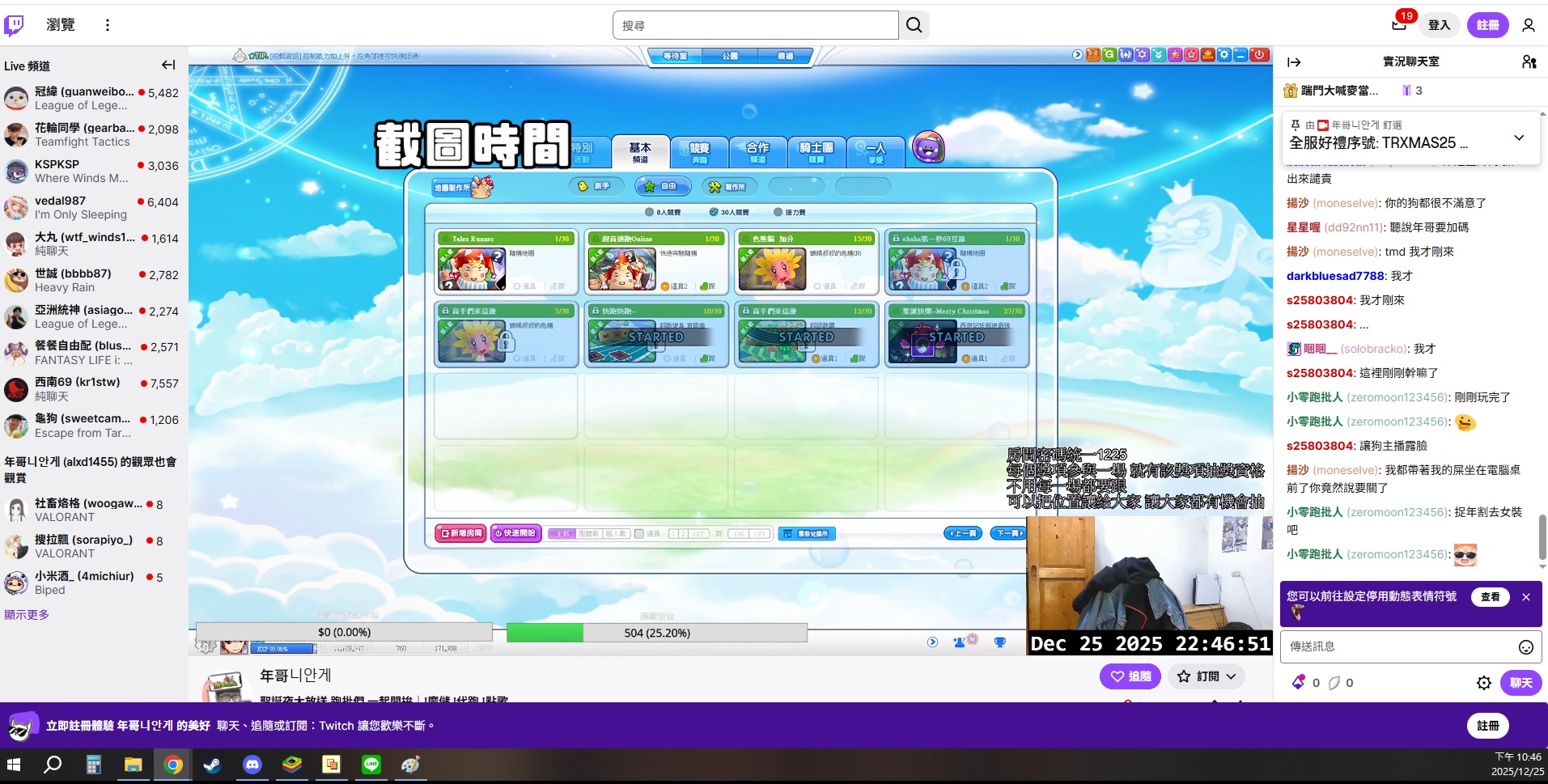Switch to the 瀏覽 browse tab
Image resolution: width=1548 pixels, height=784 pixels.
click(x=61, y=25)
